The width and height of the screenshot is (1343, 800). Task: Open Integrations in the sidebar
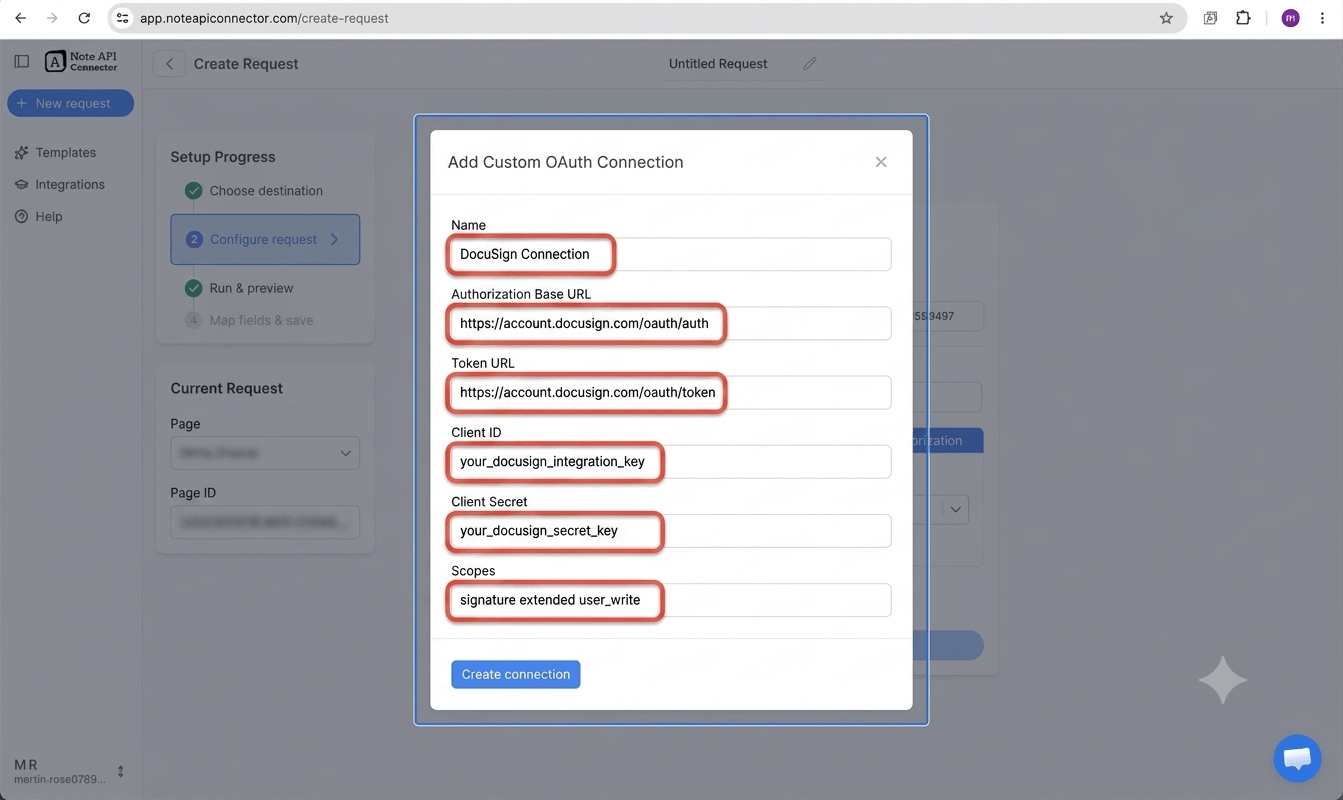[70, 185]
